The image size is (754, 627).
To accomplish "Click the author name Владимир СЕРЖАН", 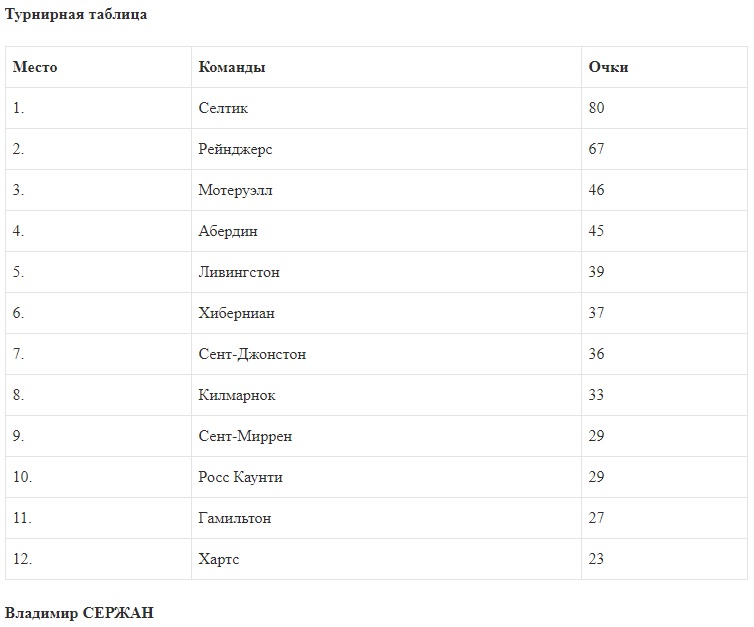I will click(80, 612).
